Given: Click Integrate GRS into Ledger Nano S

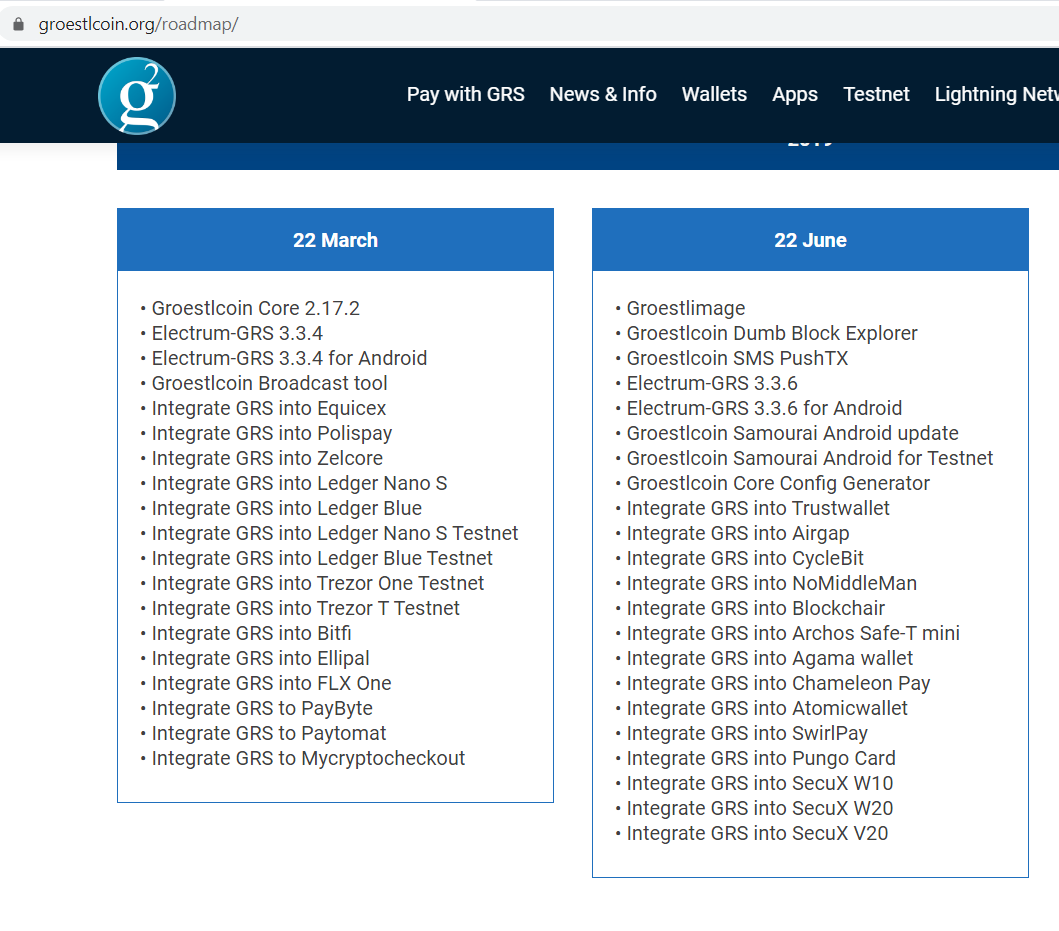Looking at the screenshot, I should 299,483.
